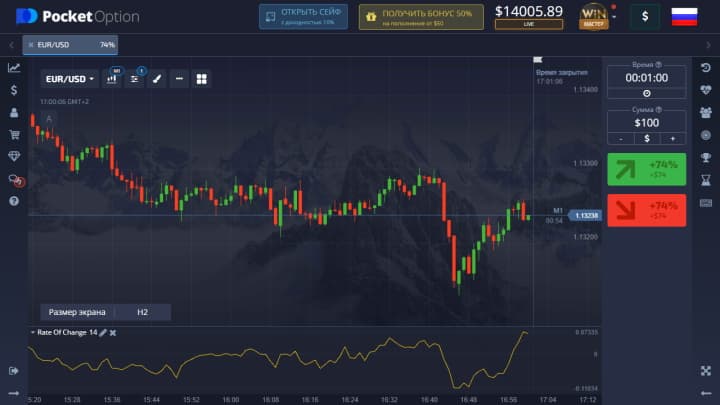Open the hotkeys keyboard icon

[x=706, y=203]
